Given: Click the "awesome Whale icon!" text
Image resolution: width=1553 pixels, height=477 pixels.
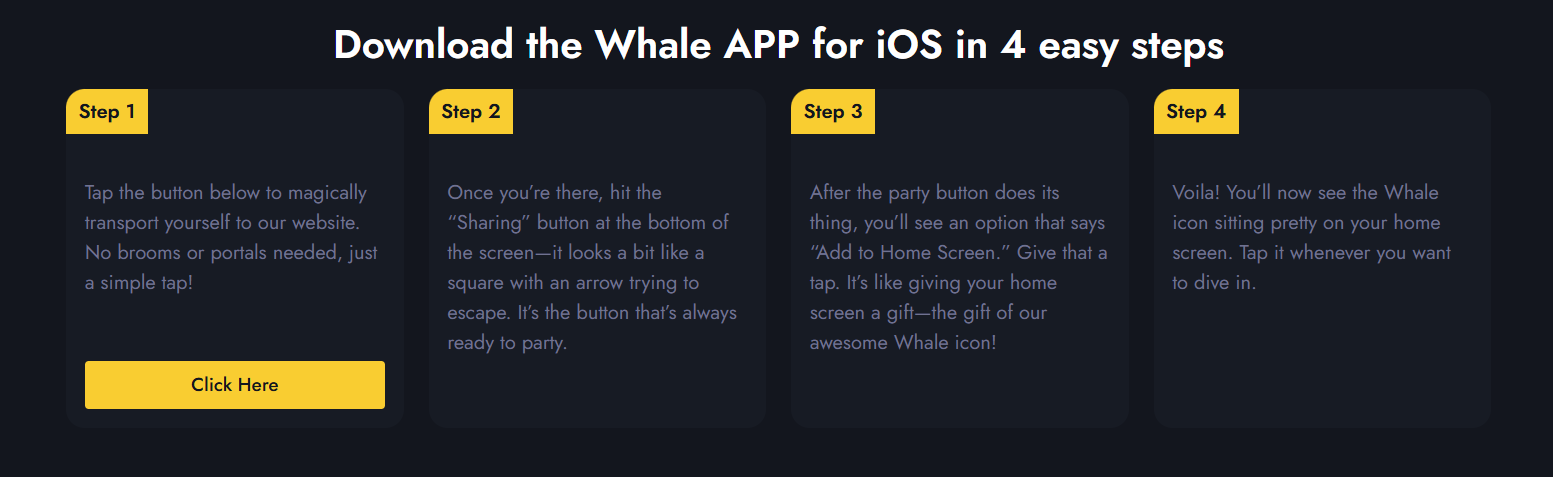Looking at the screenshot, I should coord(903,343).
